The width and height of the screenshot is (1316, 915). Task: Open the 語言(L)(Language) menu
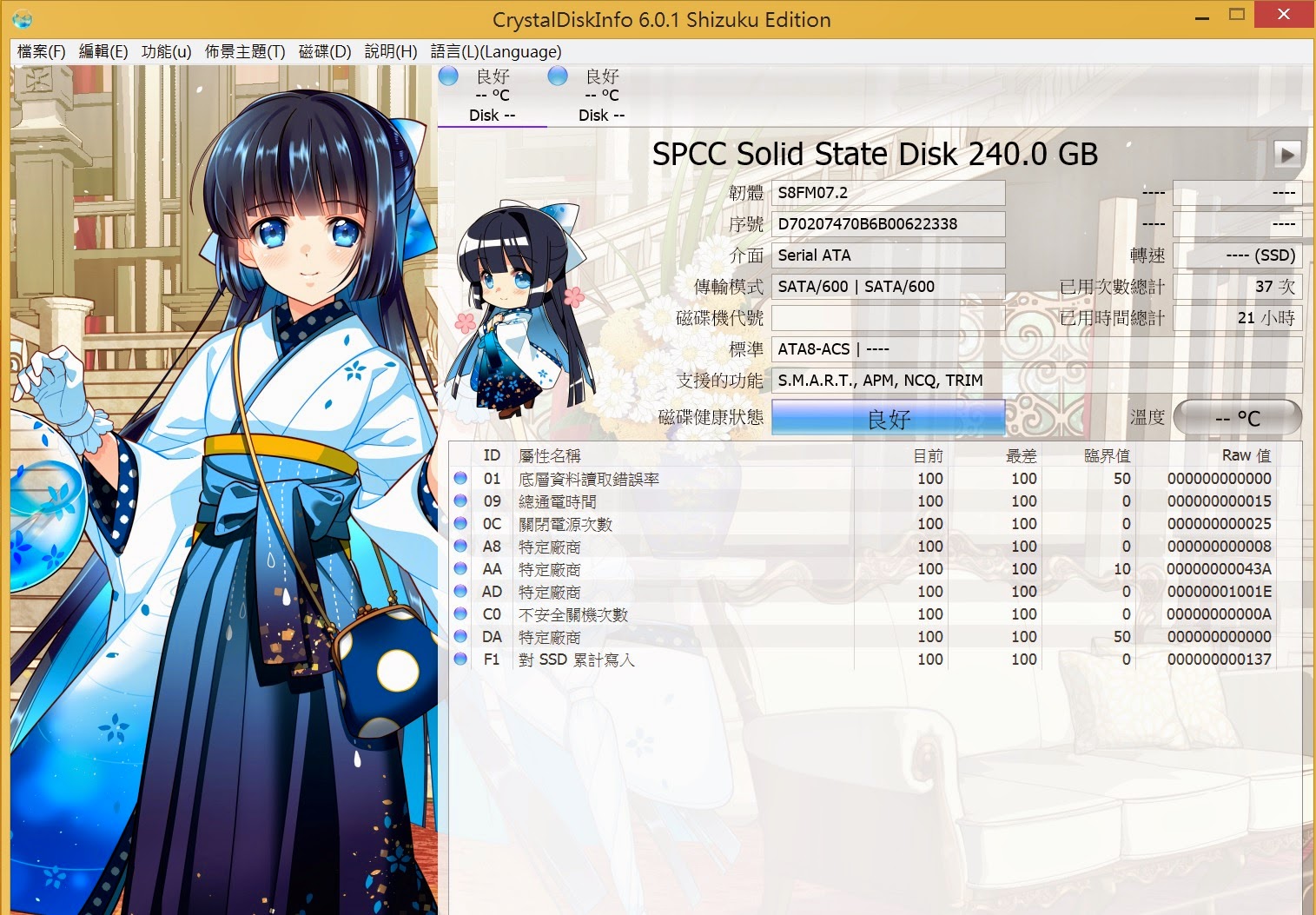496,52
